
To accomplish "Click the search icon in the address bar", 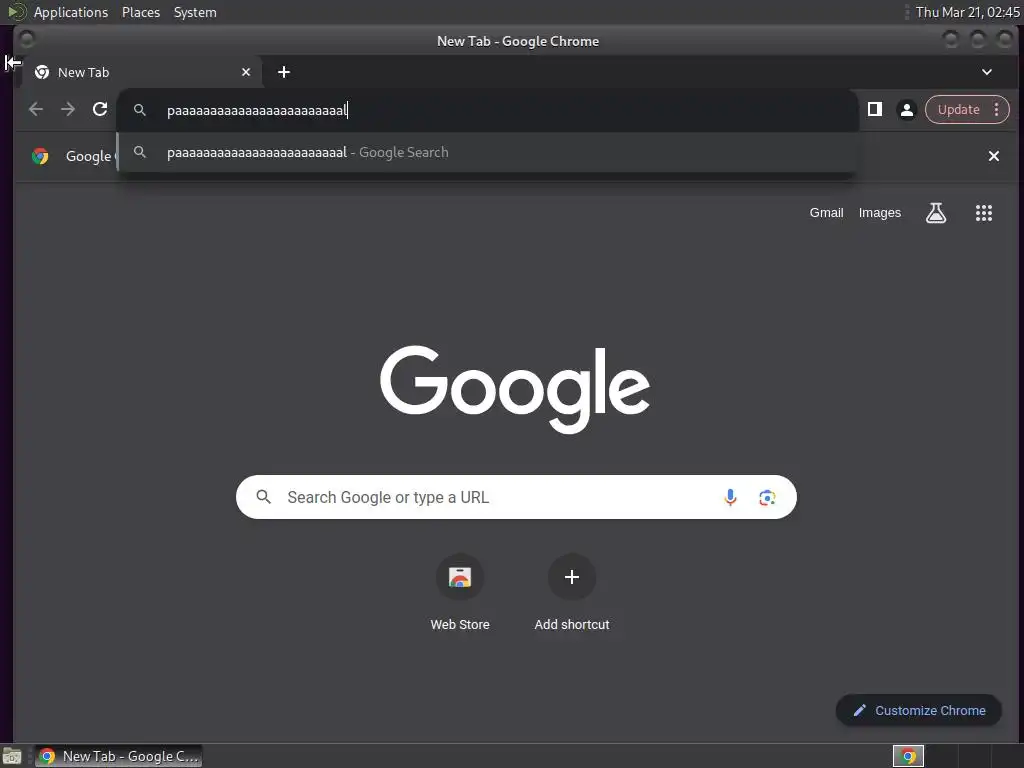I will (140, 110).
